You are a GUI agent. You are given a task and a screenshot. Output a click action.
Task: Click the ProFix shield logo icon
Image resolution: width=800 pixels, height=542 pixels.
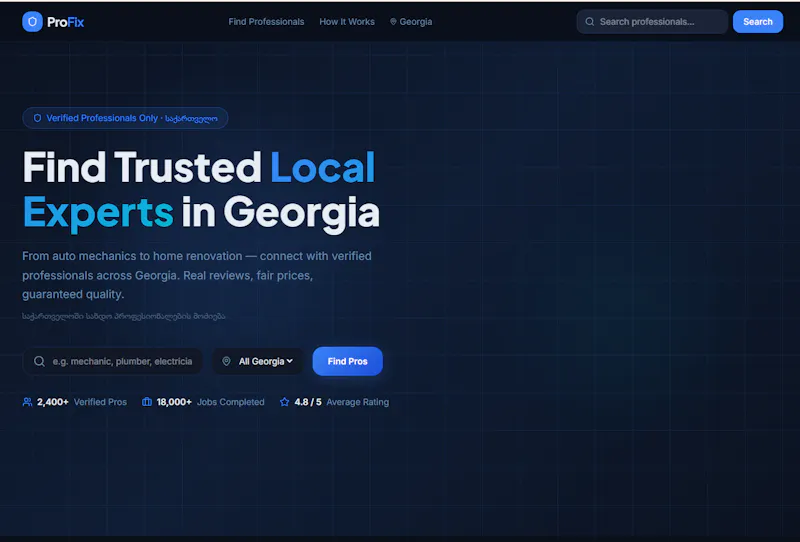click(32, 22)
